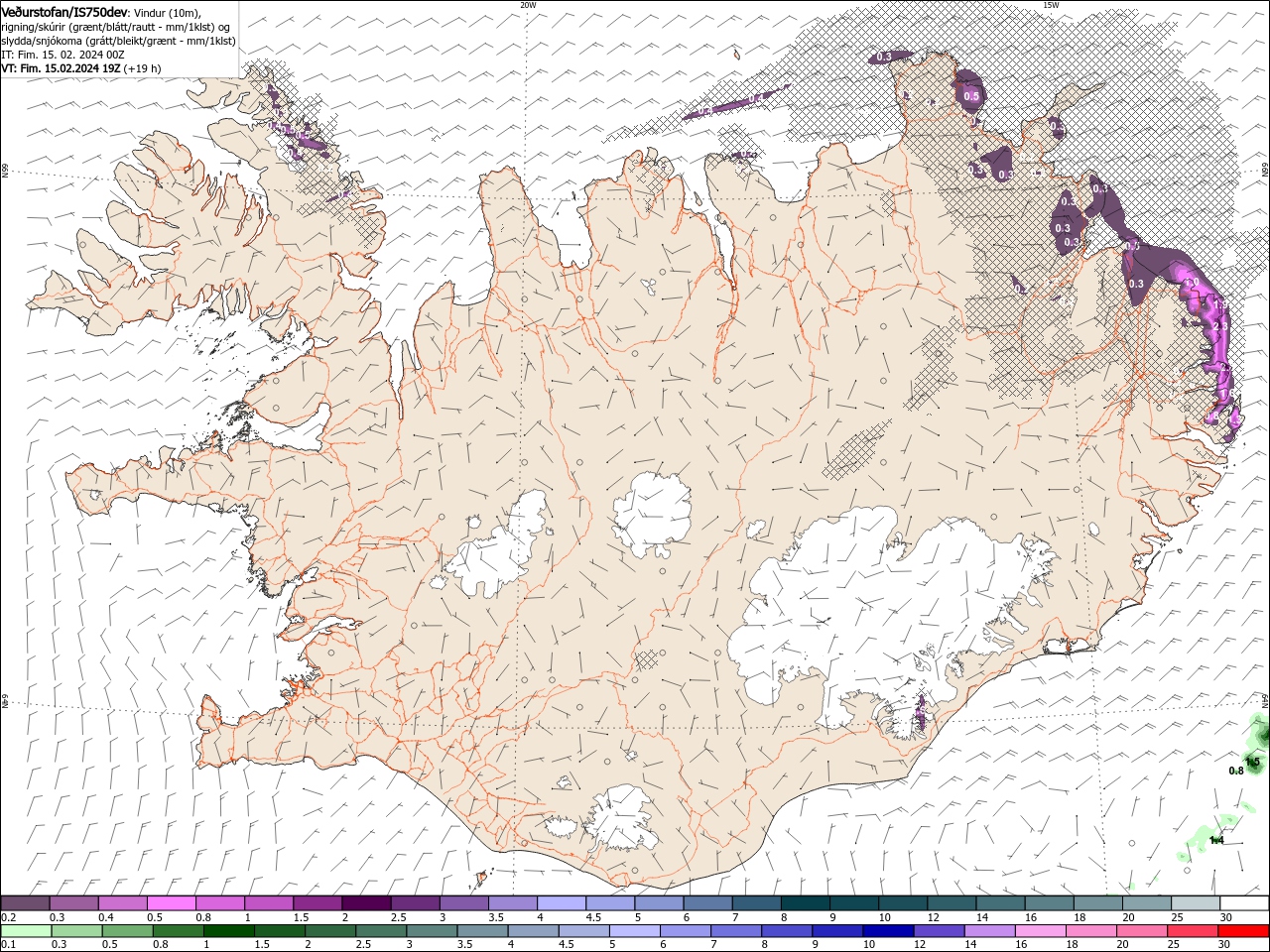Click the 1.4 rain value in the southeast sea
The height and width of the screenshot is (952, 1270).
pos(1216,840)
